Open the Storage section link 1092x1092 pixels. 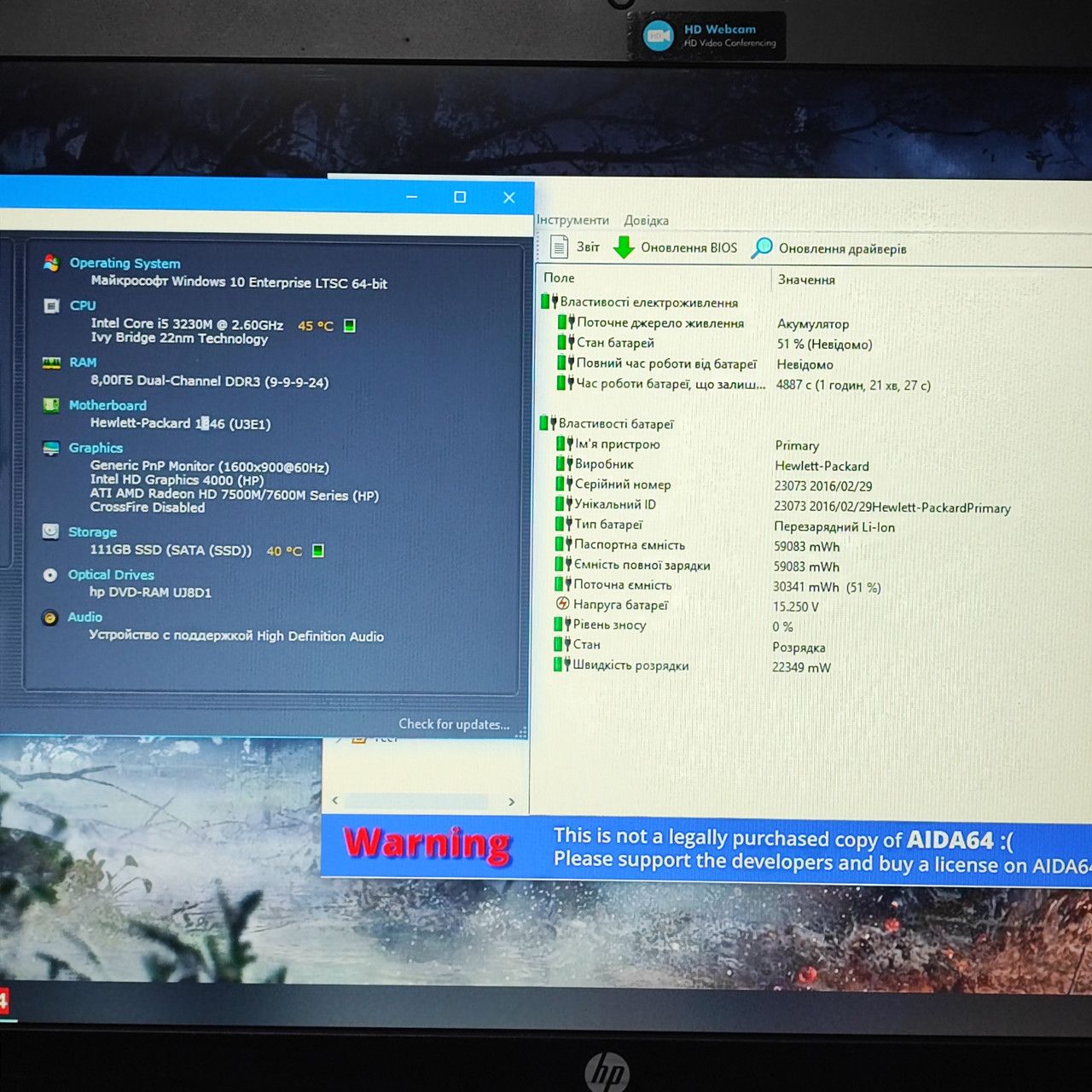[x=92, y=531]
